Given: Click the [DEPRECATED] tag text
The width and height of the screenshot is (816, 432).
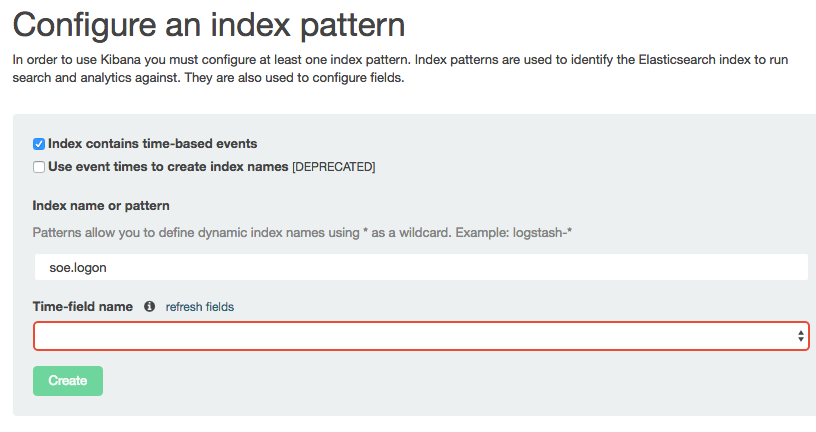Looking at the screenshot, I should click(x=333, y=167).
